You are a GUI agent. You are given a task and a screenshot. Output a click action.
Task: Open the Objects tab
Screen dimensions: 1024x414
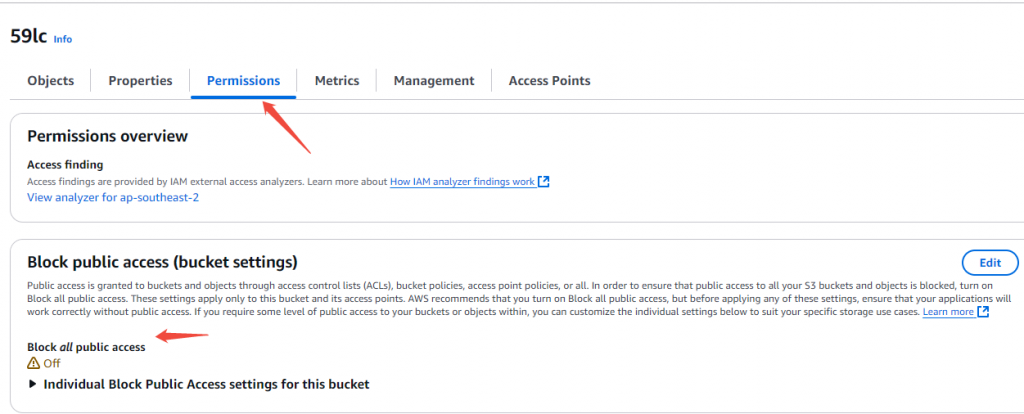[x=50, y=81]
